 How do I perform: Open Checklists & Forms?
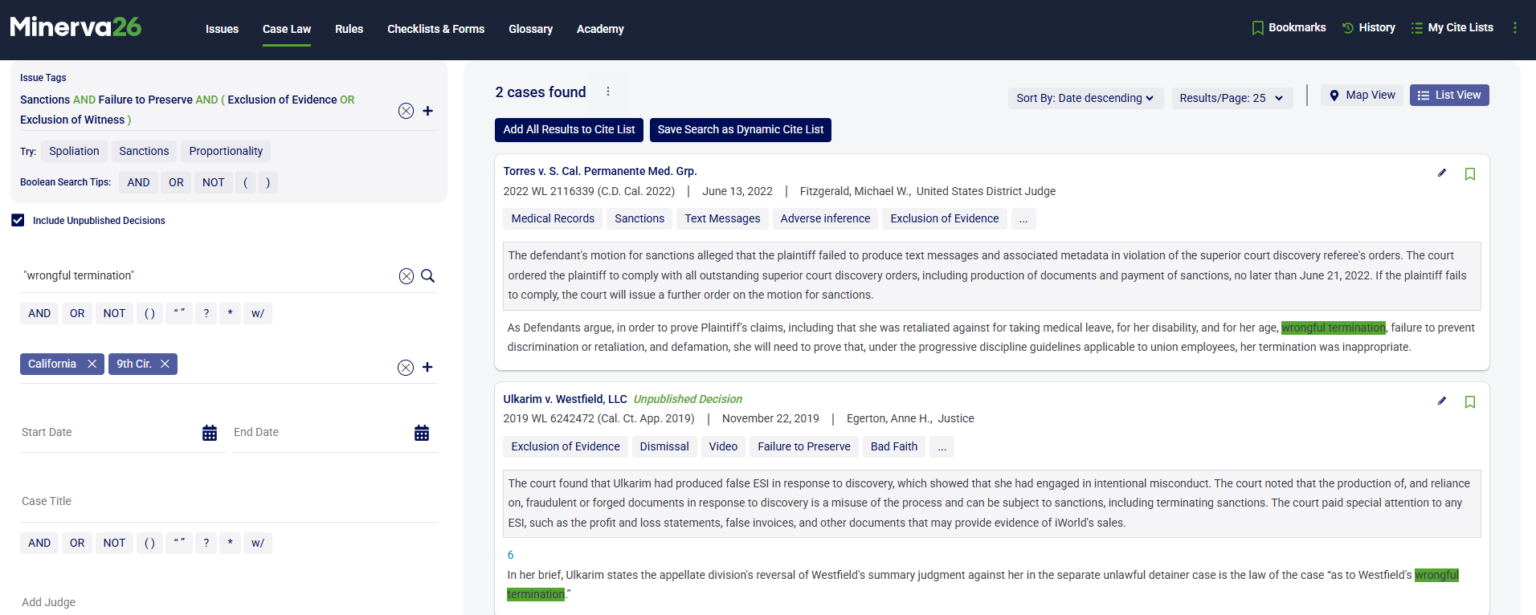[x=436, y=29]
